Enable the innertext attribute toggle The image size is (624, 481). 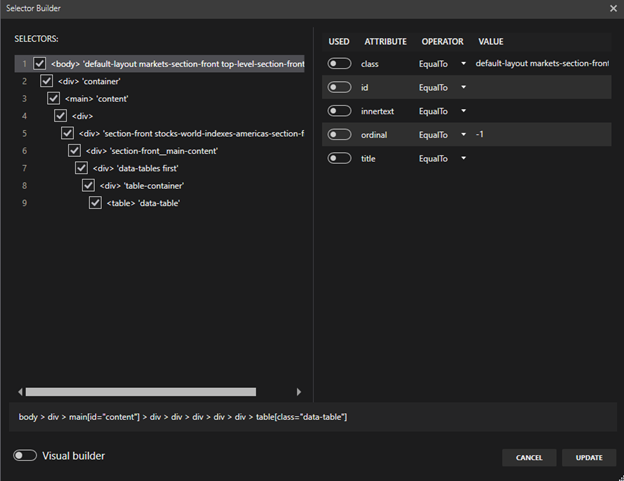340,111
